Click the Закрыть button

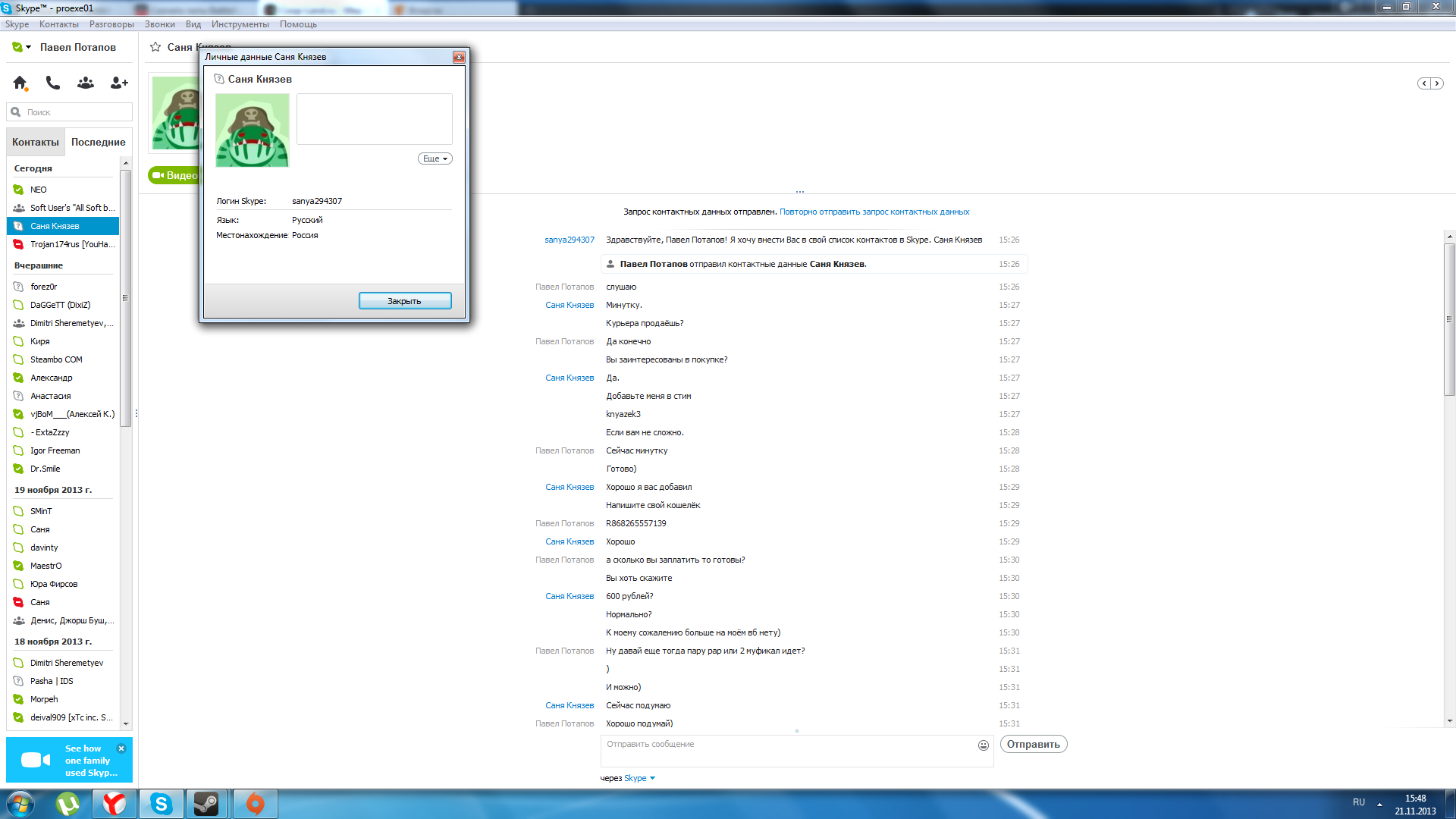tap(405, 301)
